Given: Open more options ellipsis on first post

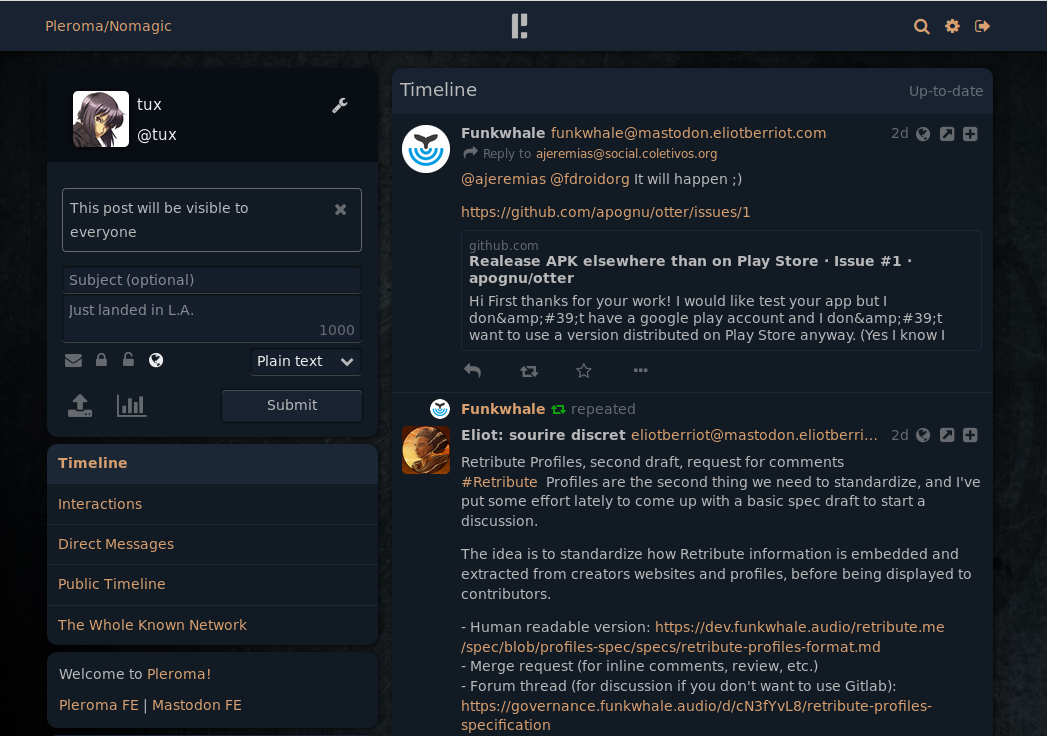Looking at the screenshot, I should click(x=641, y=371).
